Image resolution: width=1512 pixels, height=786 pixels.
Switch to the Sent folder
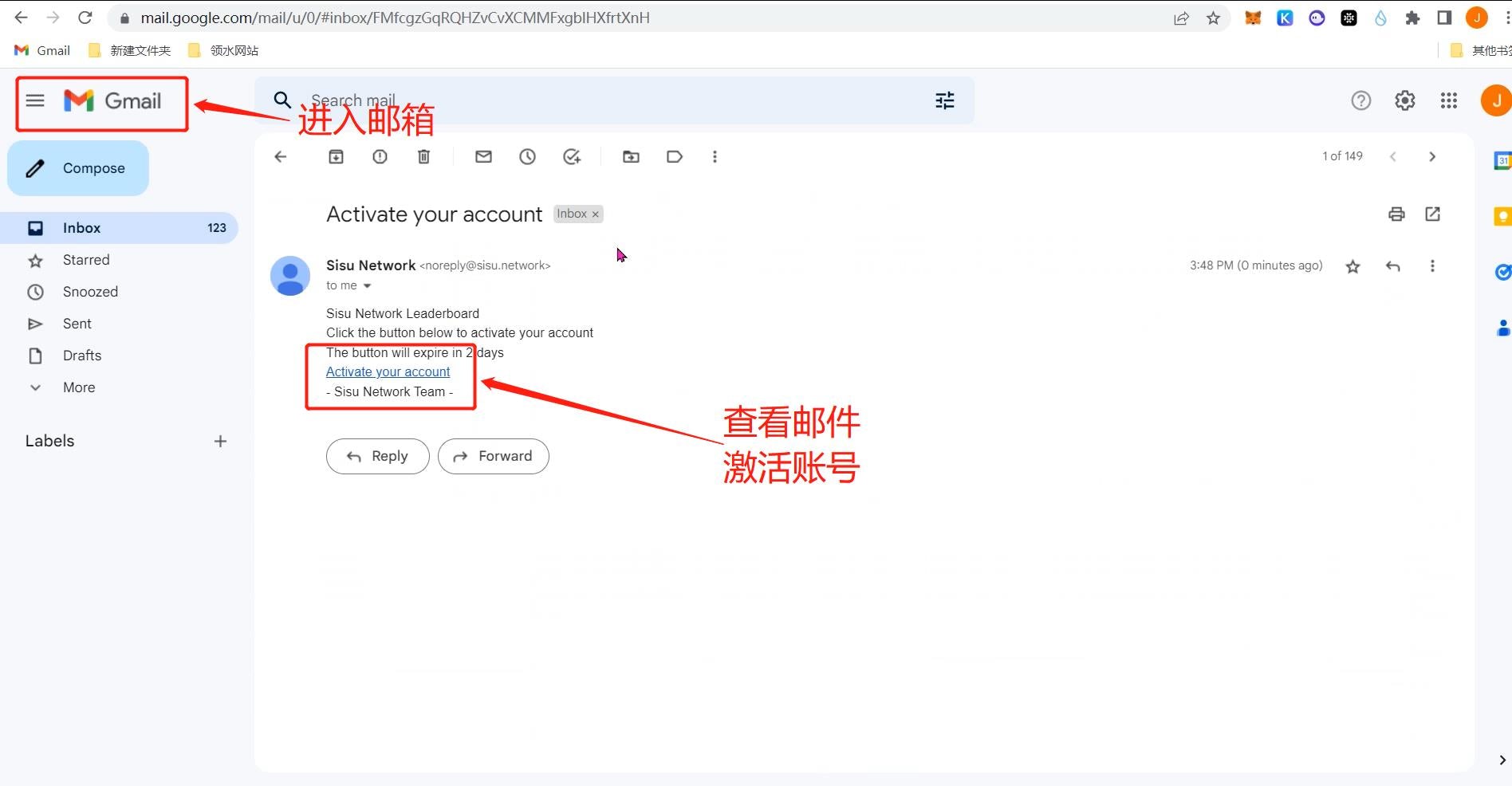coord(77,324)
